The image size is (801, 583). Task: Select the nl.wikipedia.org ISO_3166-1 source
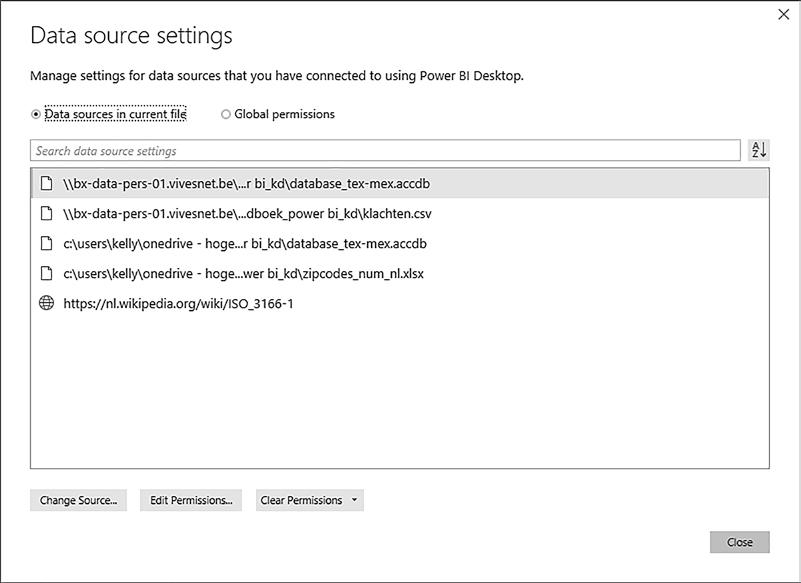[178, 304]
